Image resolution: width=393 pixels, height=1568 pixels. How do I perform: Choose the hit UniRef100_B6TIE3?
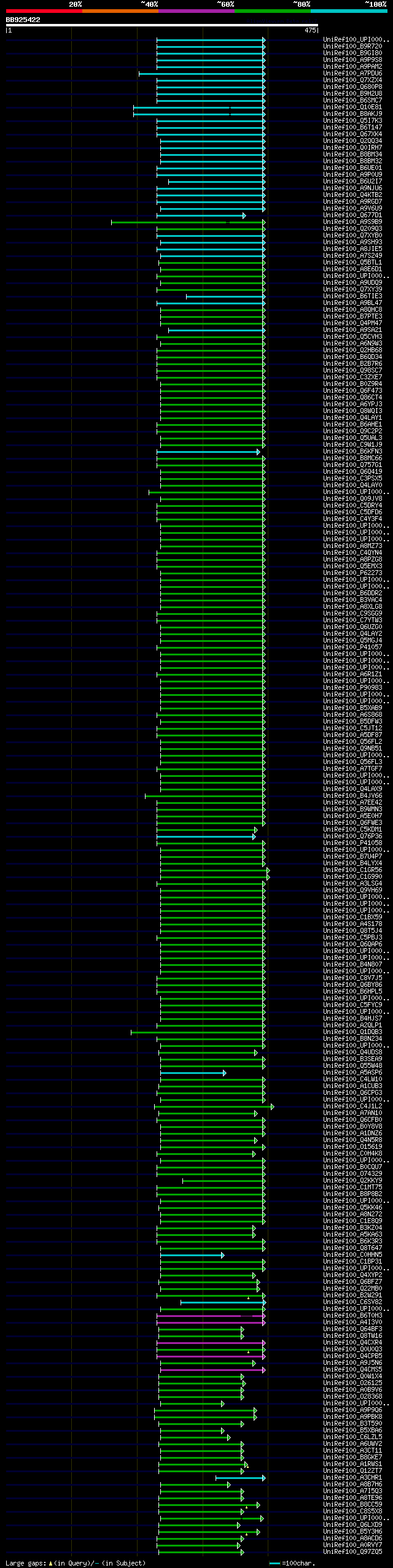point(352,296)
